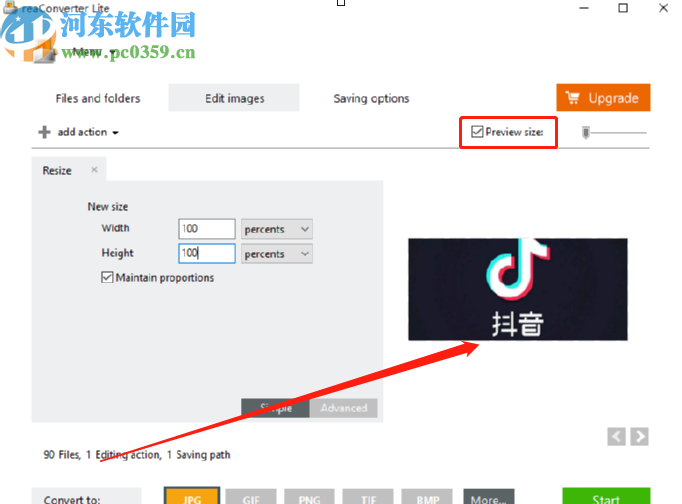Viewport: 682px width, 504px height.
Task: Click the green Start button
Action: coord(606,496)
